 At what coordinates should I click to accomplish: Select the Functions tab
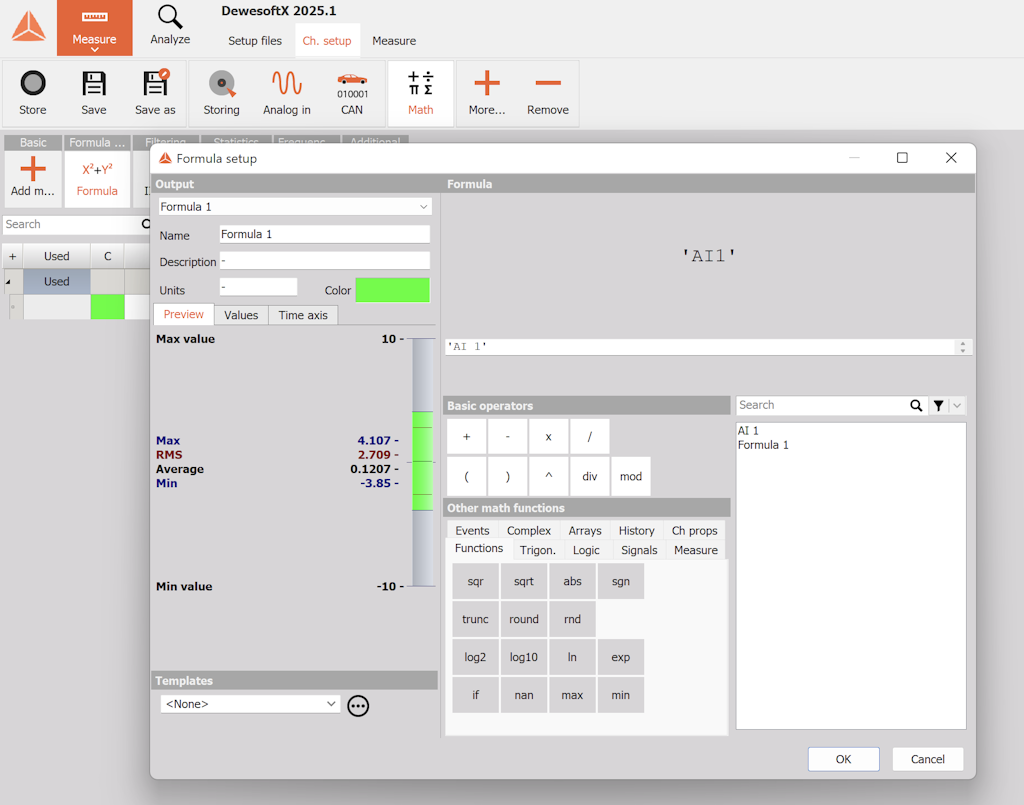pyautogui.click(x=479, y=548)
